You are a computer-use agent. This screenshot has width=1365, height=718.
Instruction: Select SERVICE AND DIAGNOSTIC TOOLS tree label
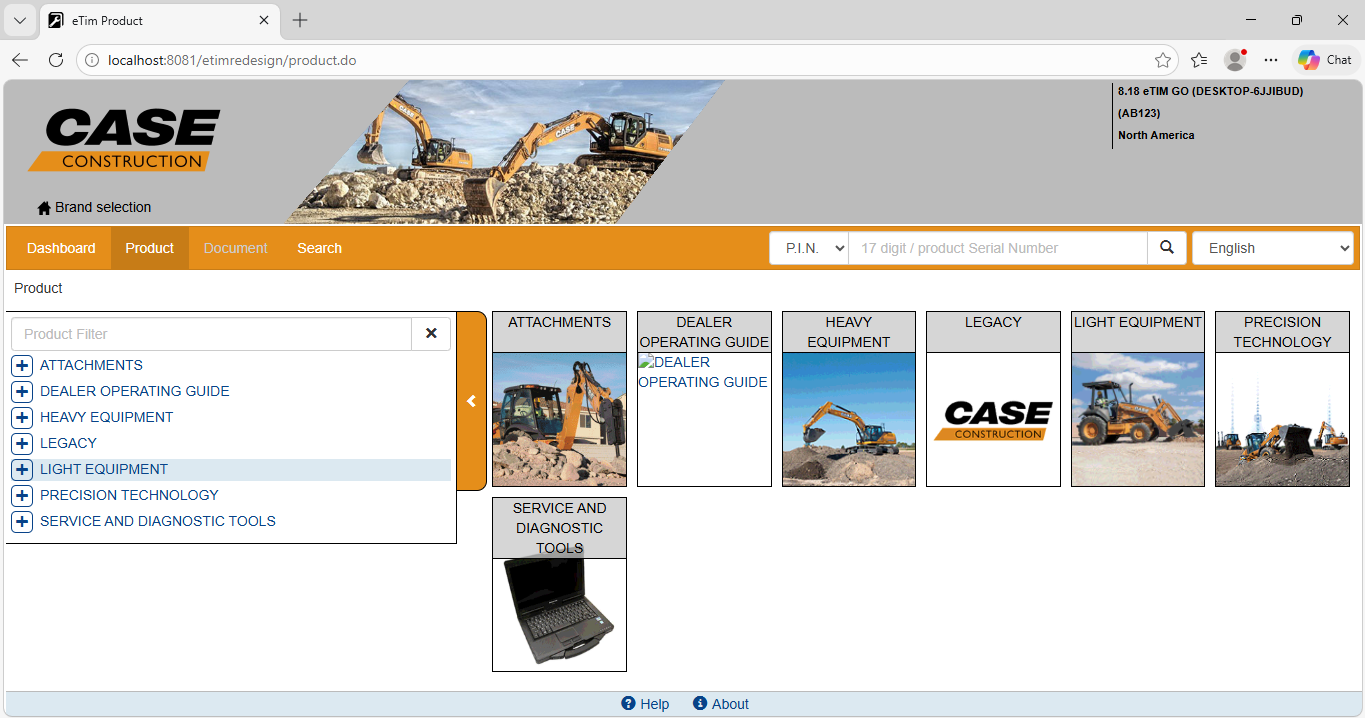[x=158, y=522]
